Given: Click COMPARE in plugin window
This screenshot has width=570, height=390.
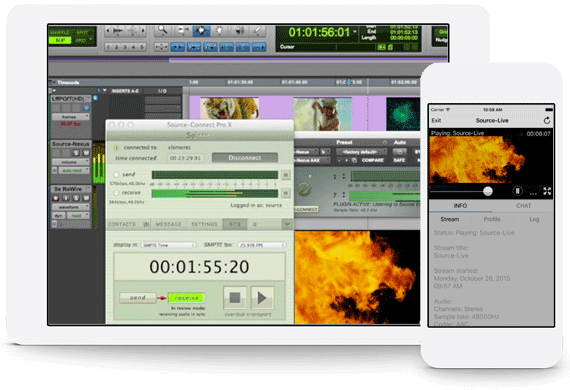Looking at the screenshot, I should click(x=372, y=160).
